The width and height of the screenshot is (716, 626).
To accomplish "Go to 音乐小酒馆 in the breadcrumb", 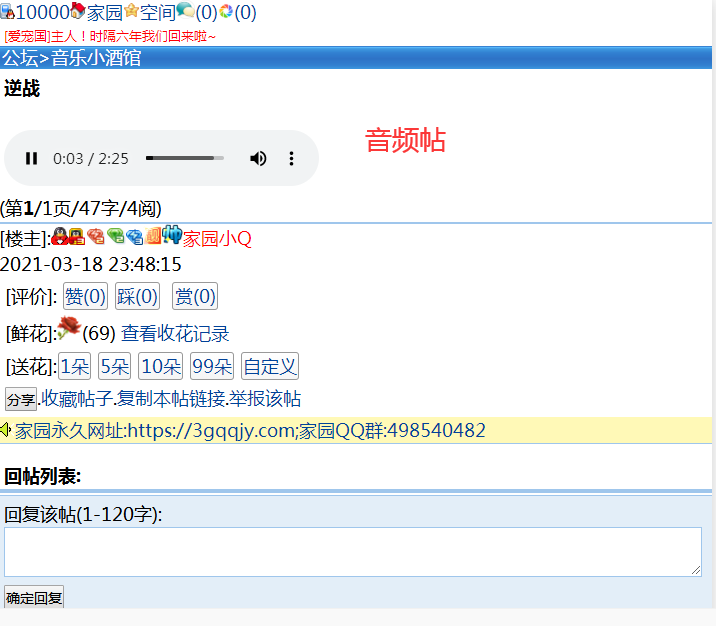I will 96,58.
